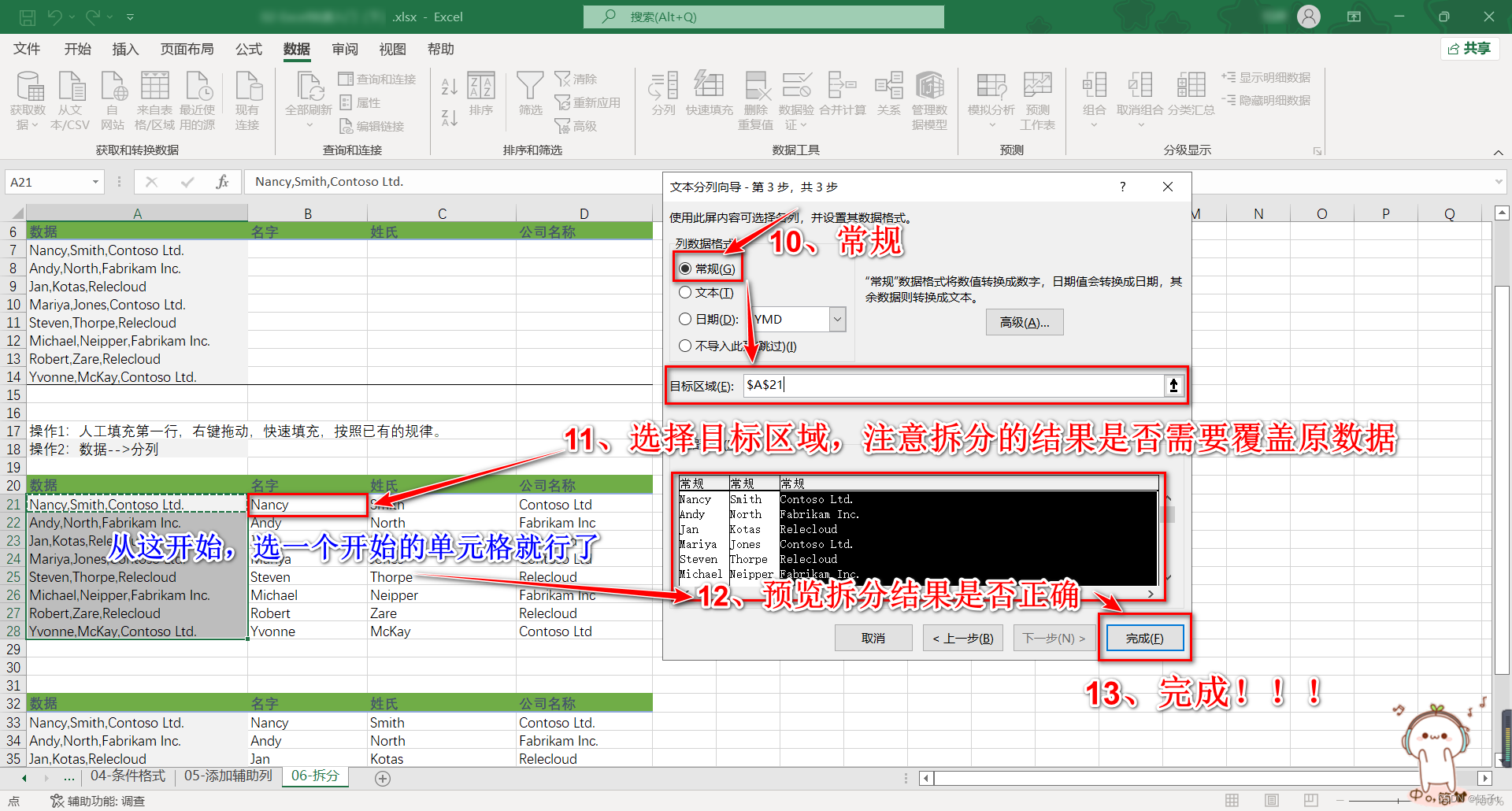Select Text (文本) column format radio

(685, 293)
